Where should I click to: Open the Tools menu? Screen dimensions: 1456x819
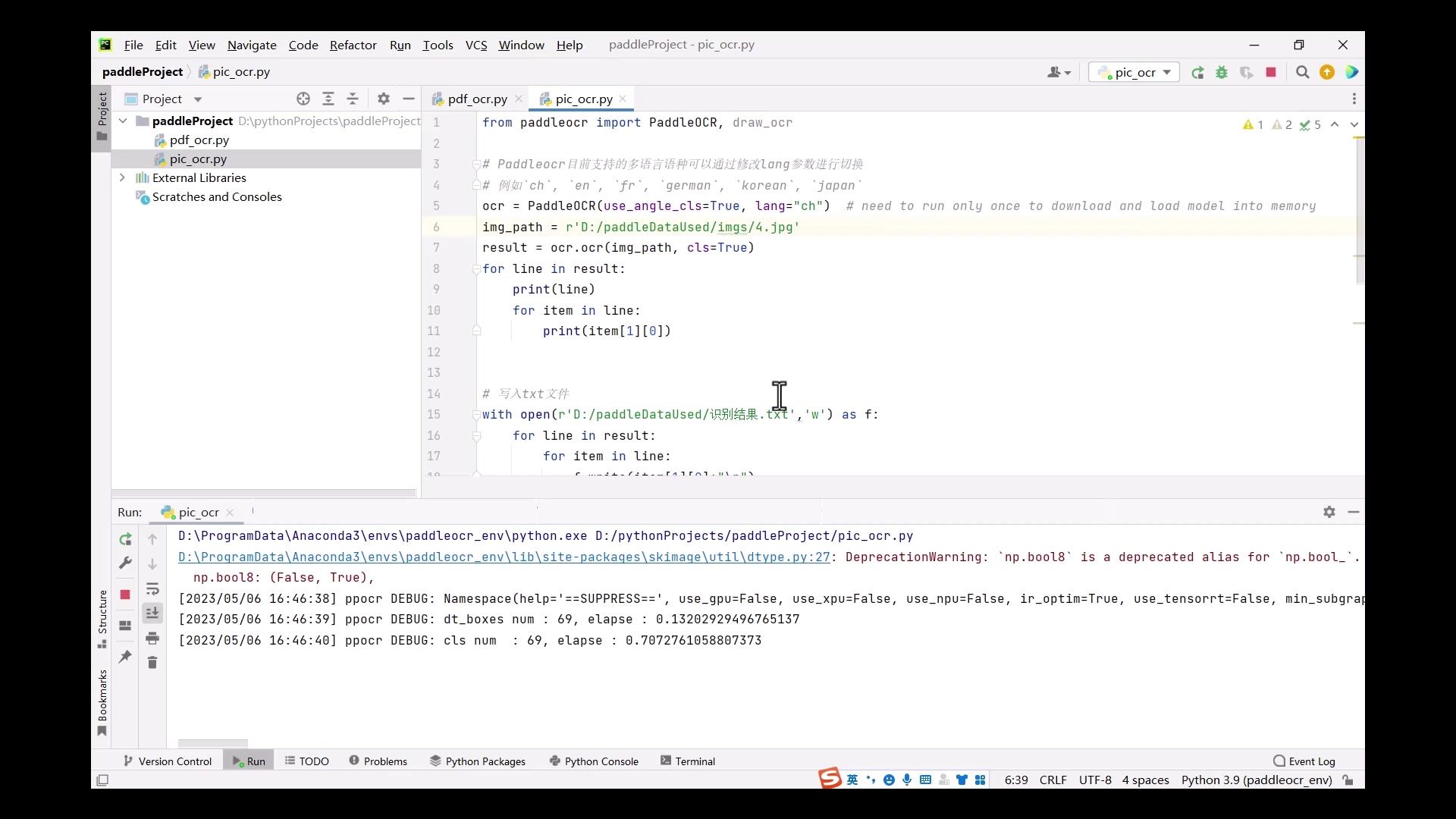(438, 45)
